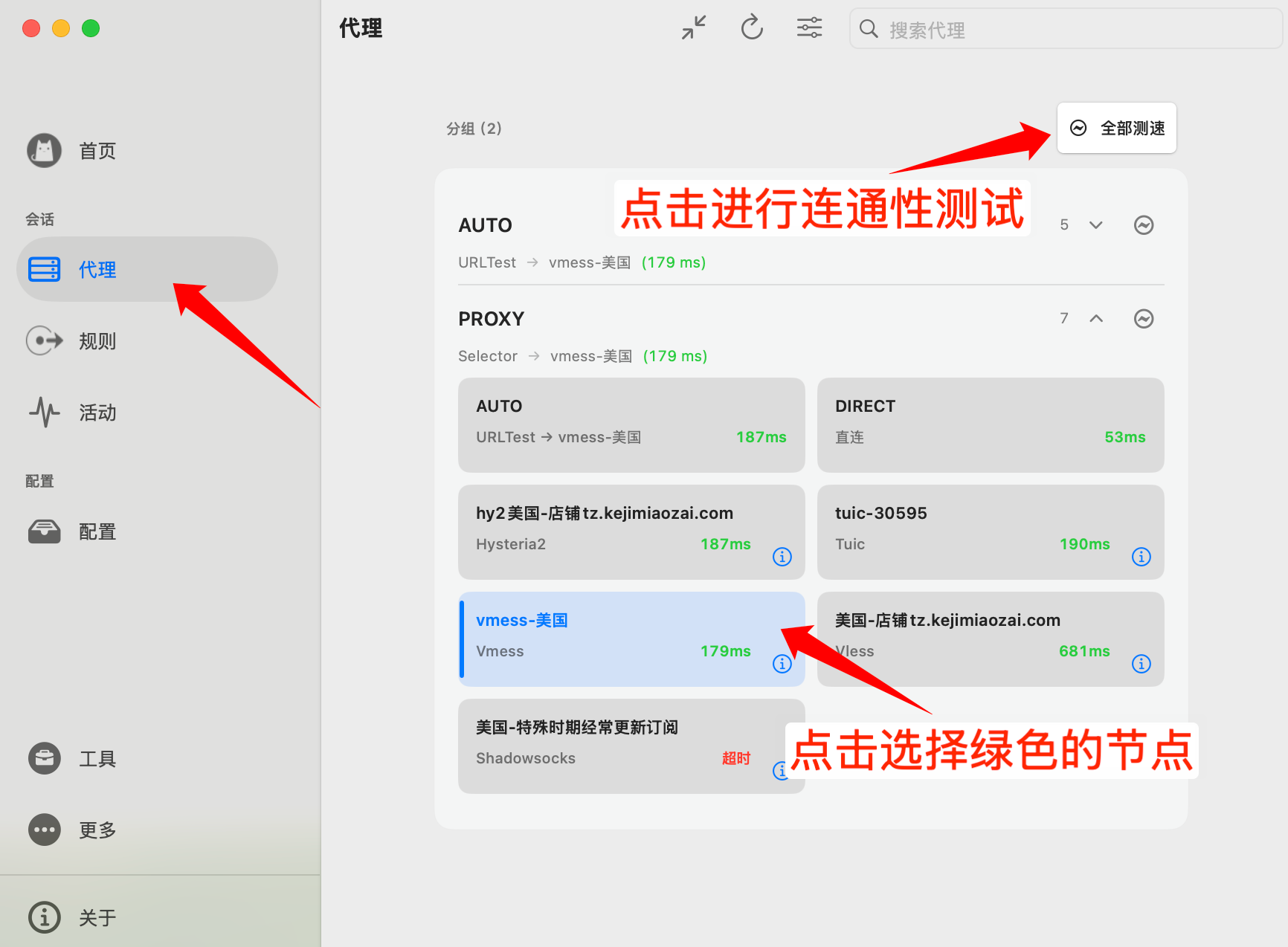Click the 超时 timeout status text
Viewport: 1288px width, 947px height.
tap(736, 758)
